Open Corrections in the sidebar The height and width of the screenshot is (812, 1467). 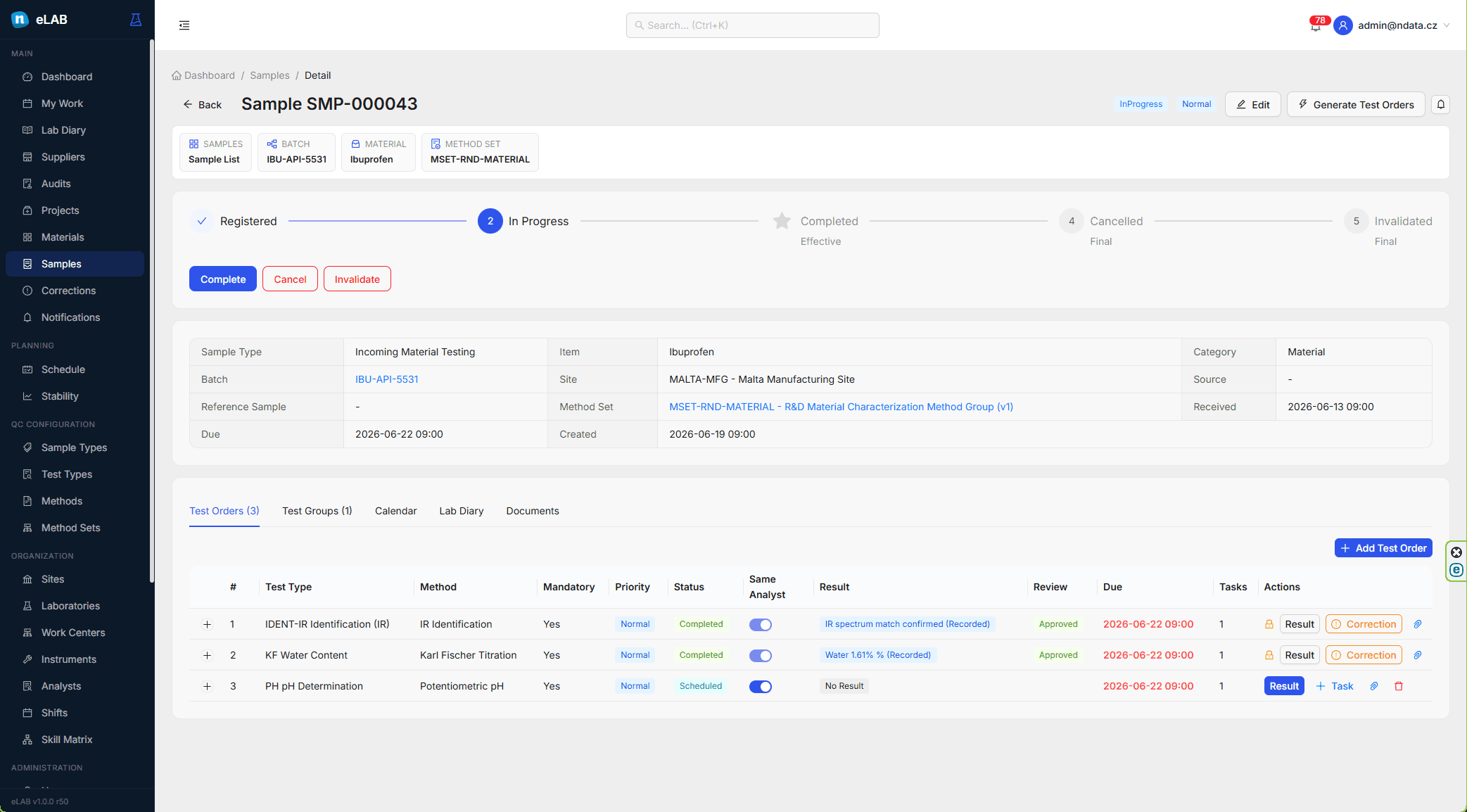pos(75,291)
